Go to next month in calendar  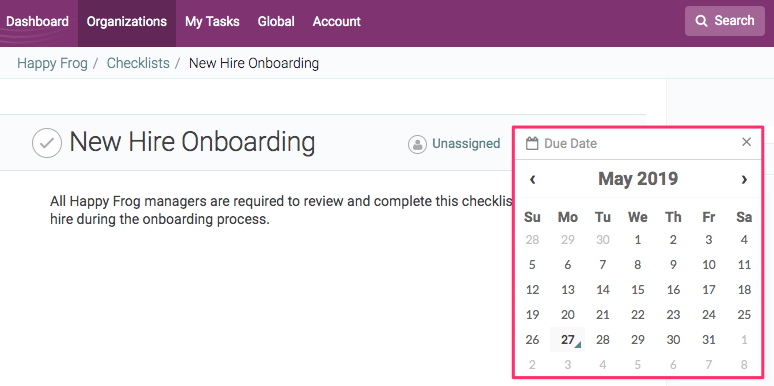[x=744, y=179]
